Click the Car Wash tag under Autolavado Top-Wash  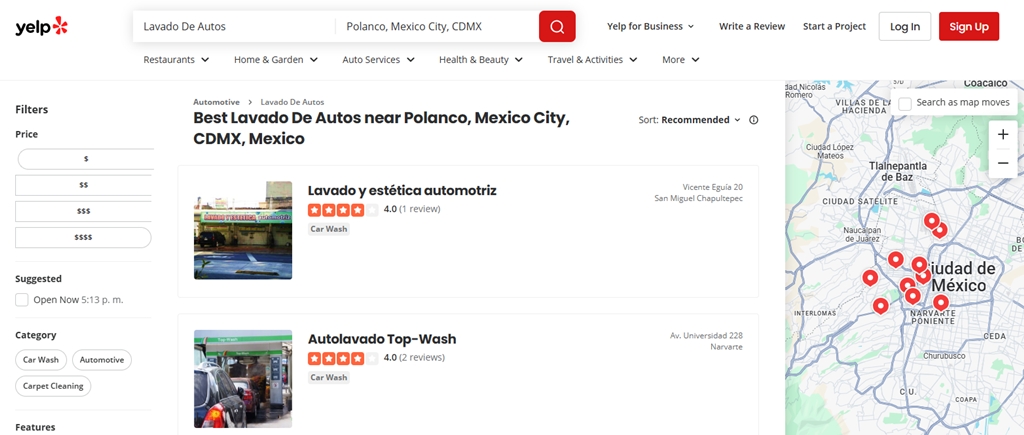click(328, 378)
